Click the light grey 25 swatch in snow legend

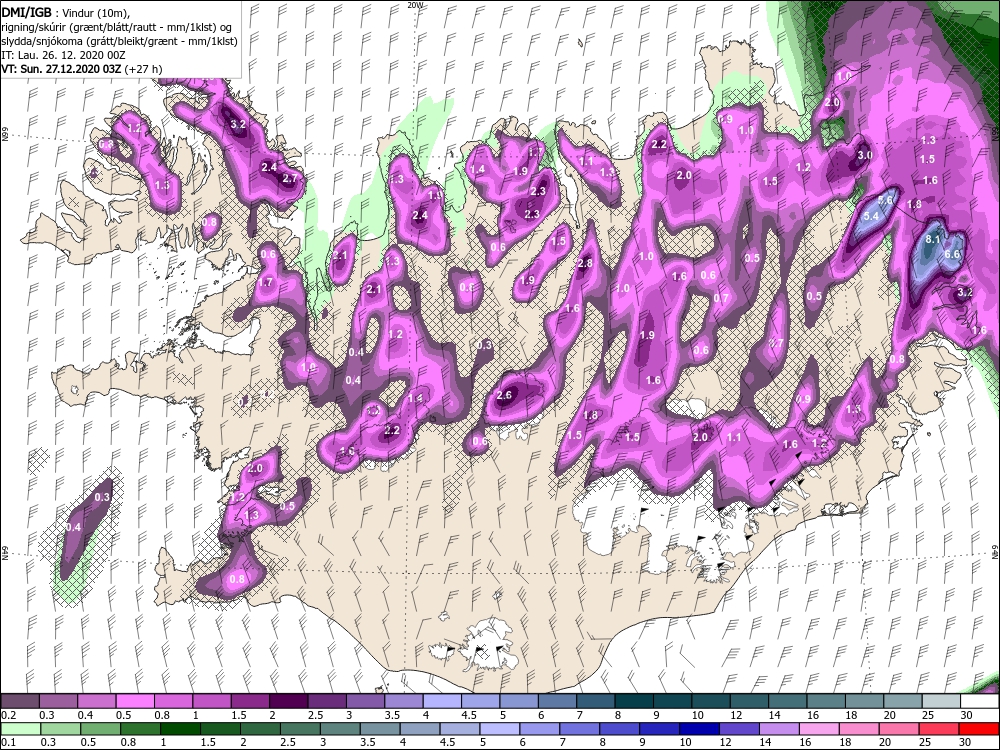tap(941, 701)
